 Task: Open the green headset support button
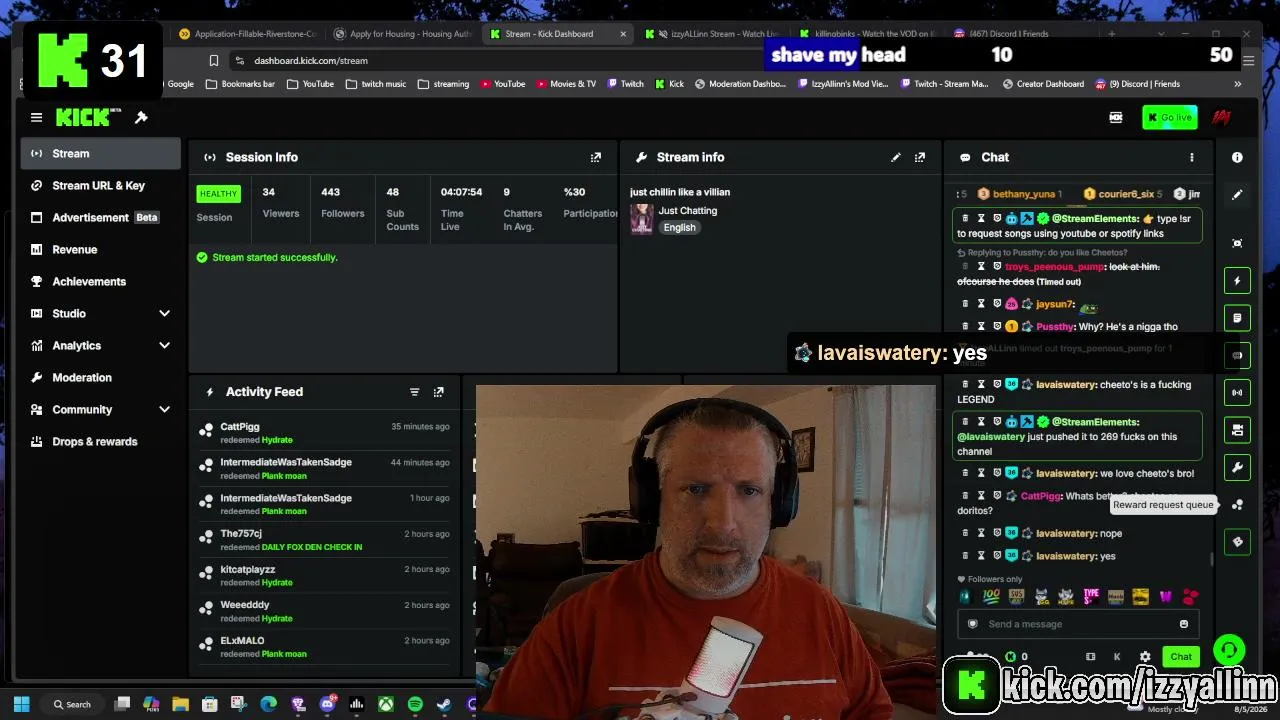click(x=1229, y=650)
